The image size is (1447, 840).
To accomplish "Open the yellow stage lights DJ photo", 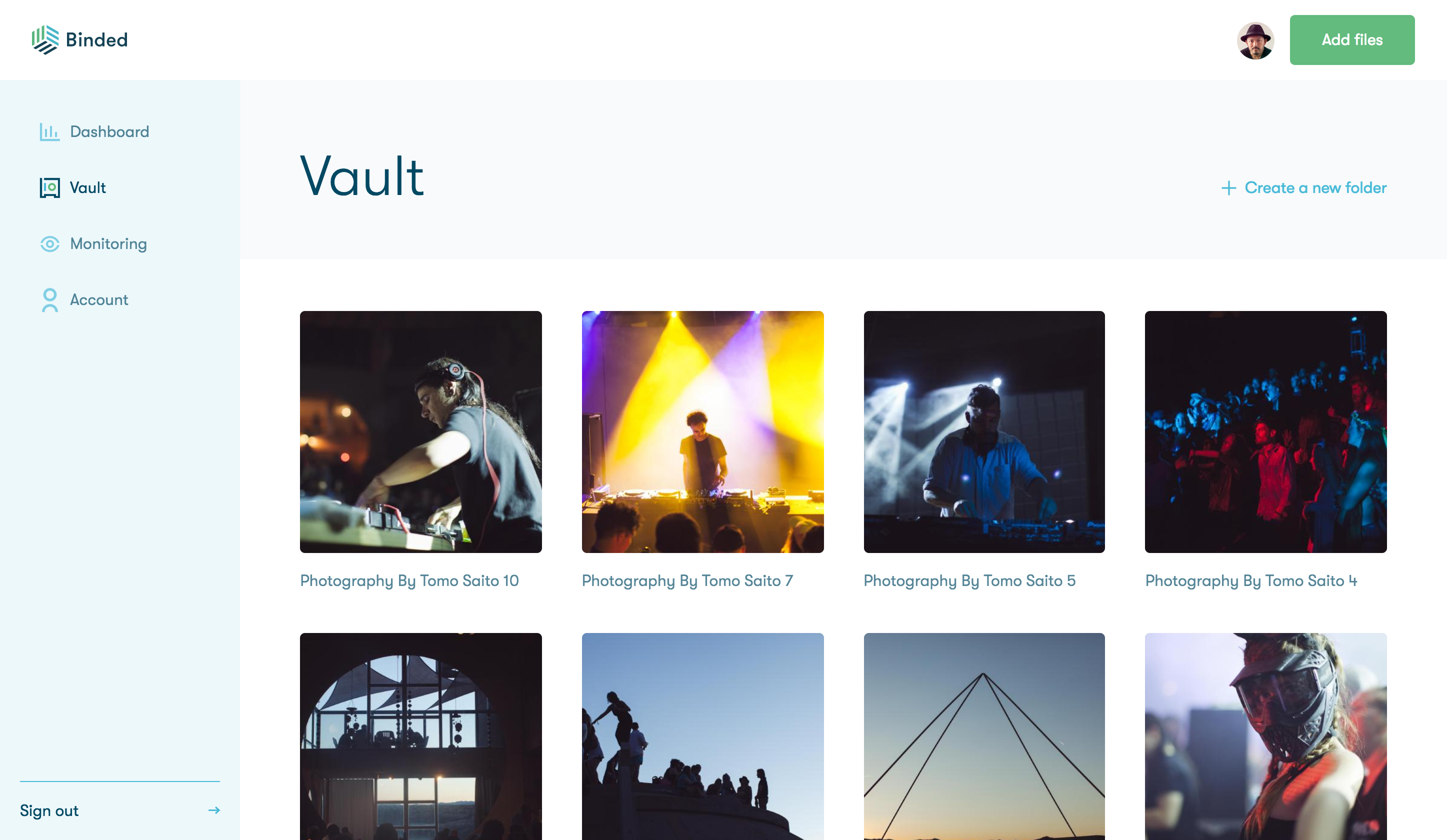I will pyautogui.click(x=702, y=432).
